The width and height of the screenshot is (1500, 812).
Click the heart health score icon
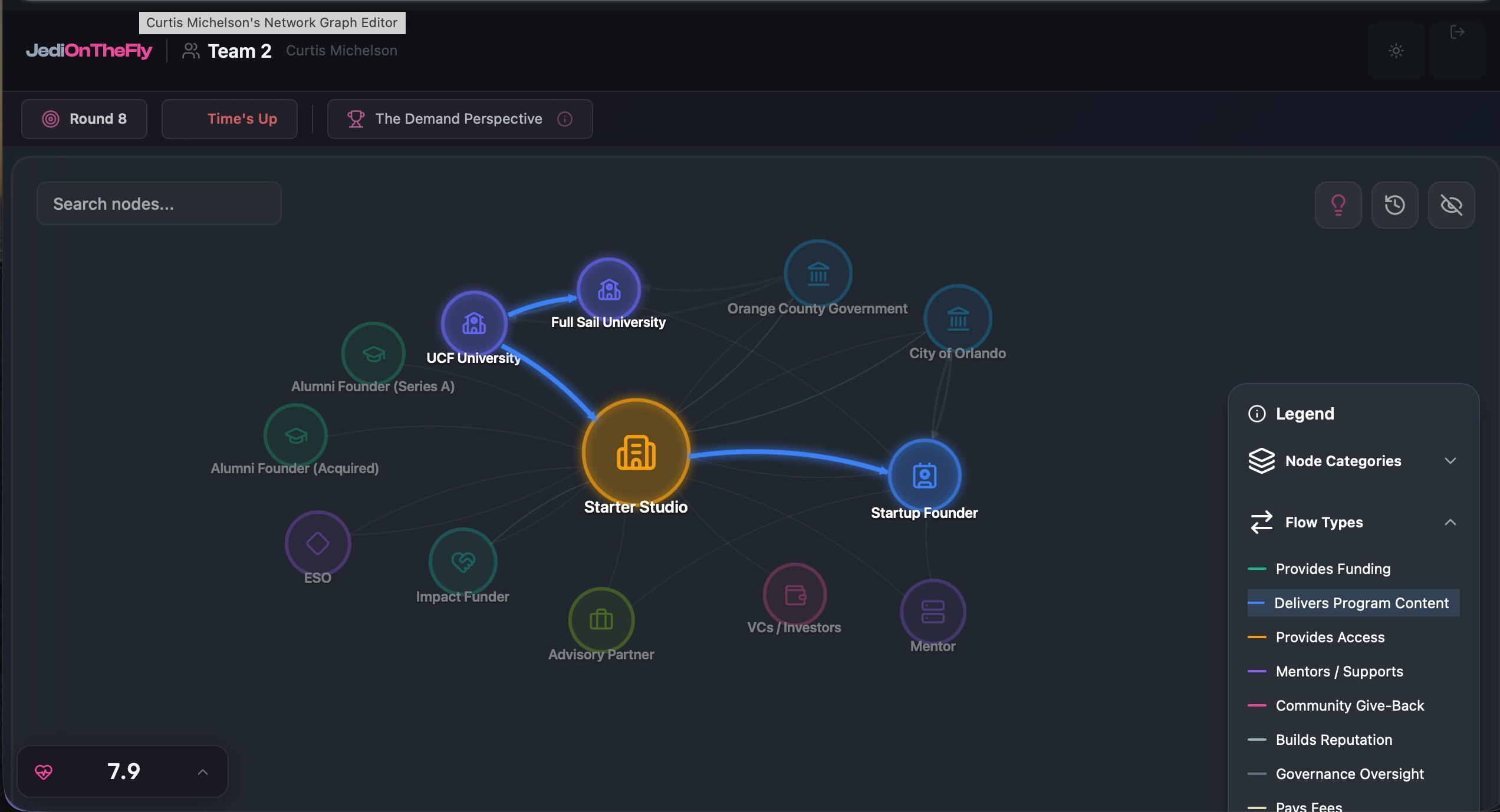point(44,772)
